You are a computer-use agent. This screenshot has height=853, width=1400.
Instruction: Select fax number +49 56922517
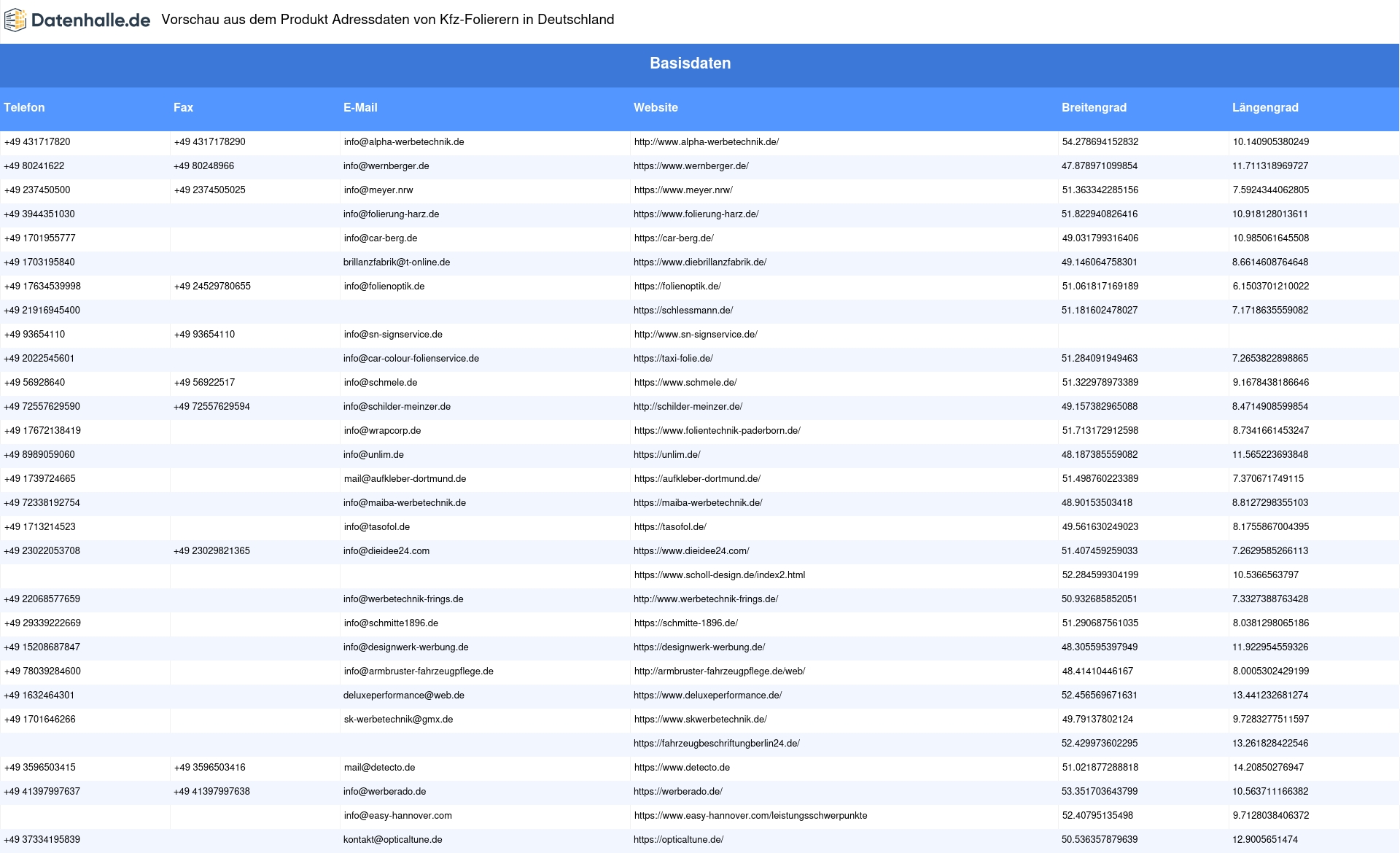point(204,383)
